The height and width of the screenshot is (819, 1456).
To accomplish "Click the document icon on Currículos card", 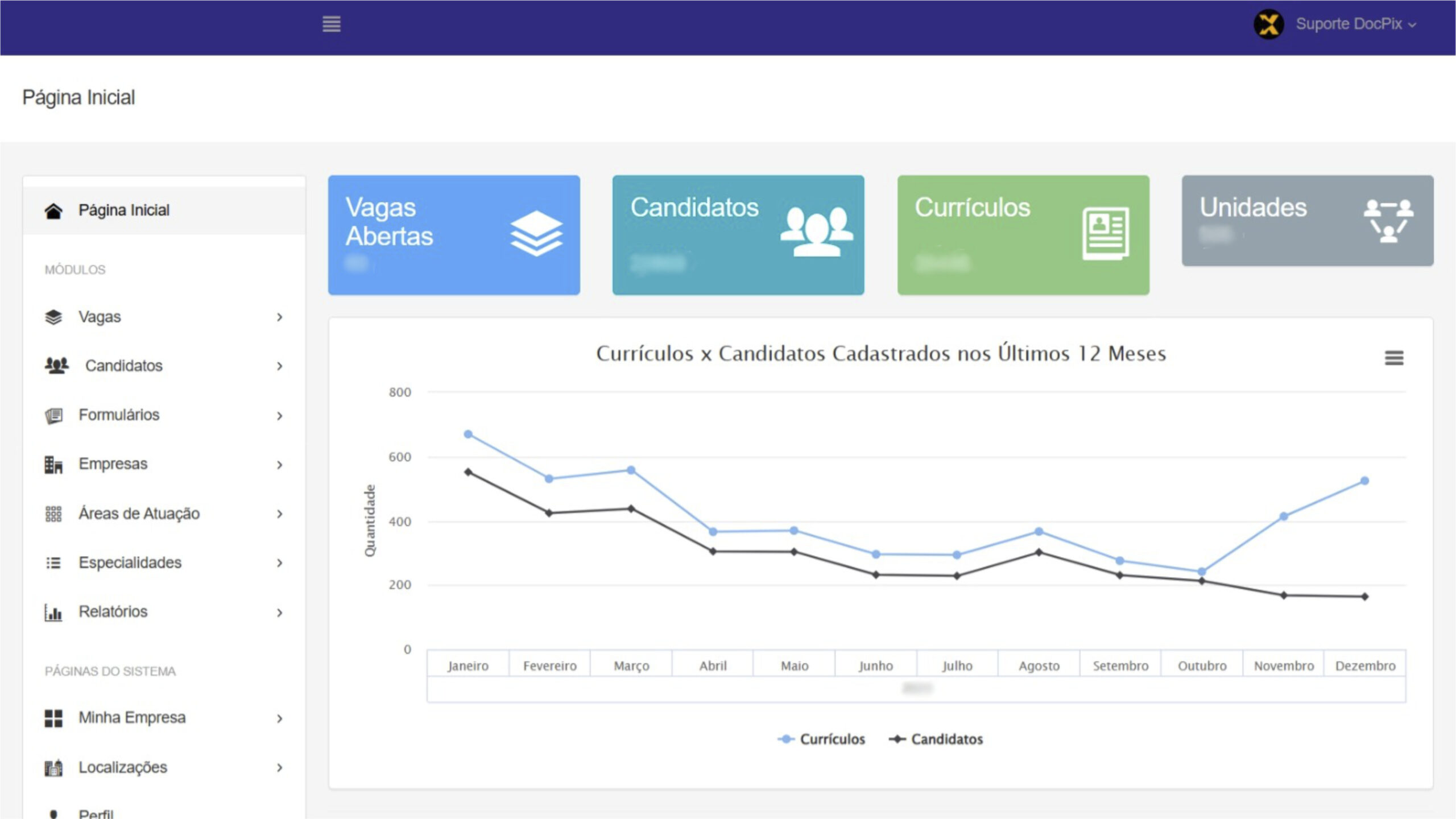I will pos(1105,234).
